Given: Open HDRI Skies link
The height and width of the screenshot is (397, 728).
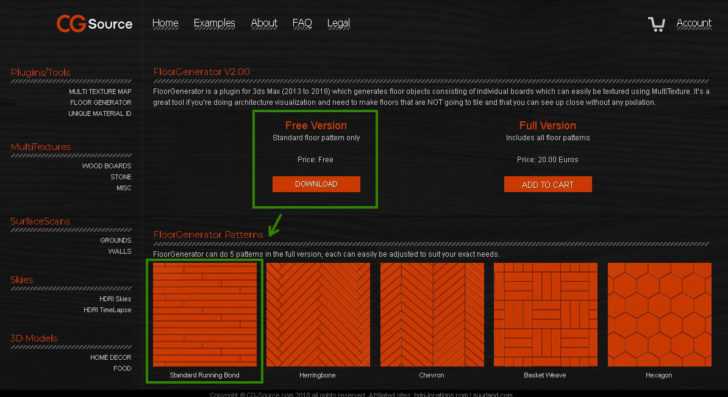Looking at the screenshot, I should [x=115, y=299].
